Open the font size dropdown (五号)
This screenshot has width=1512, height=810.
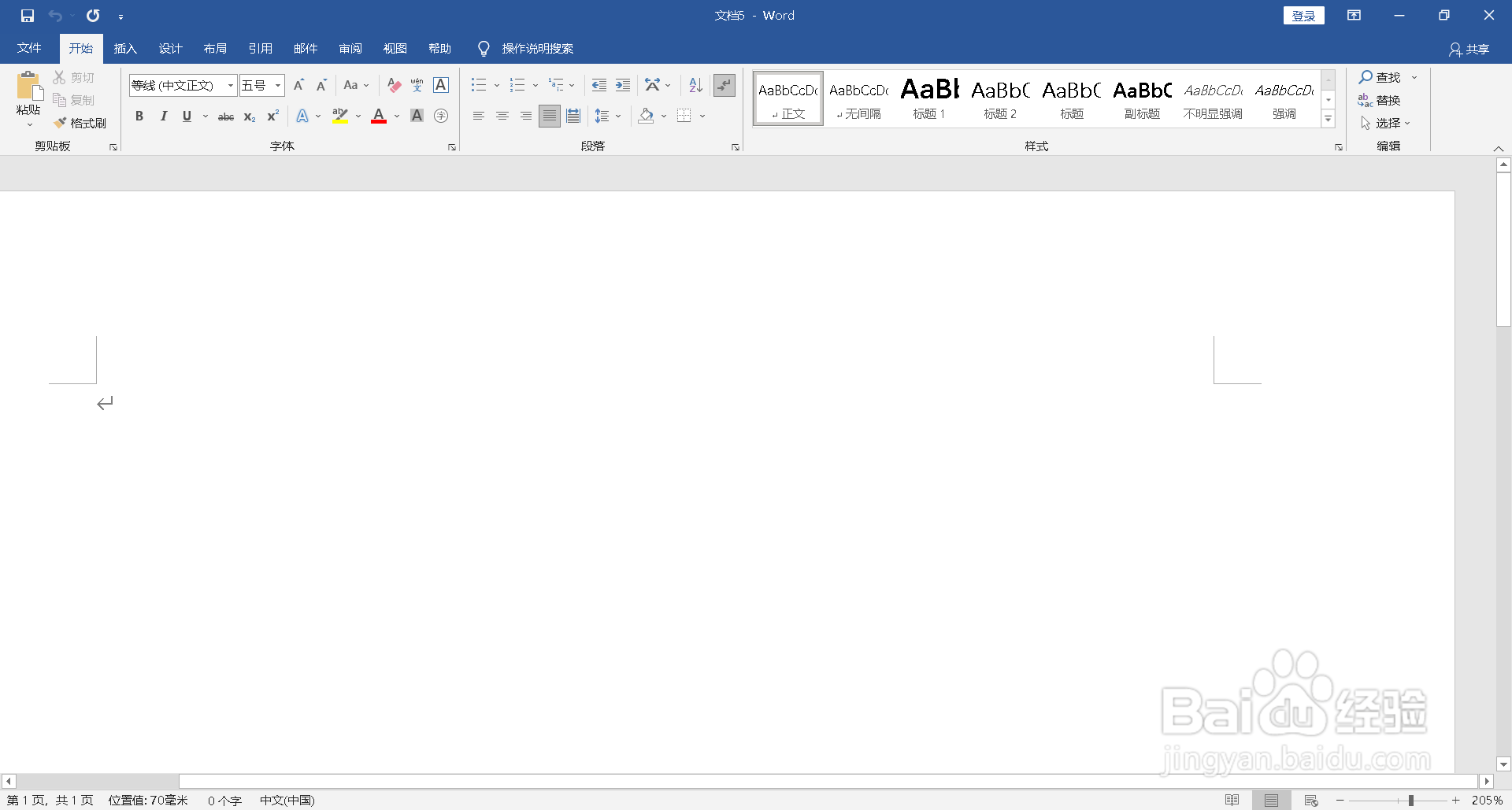278,85
